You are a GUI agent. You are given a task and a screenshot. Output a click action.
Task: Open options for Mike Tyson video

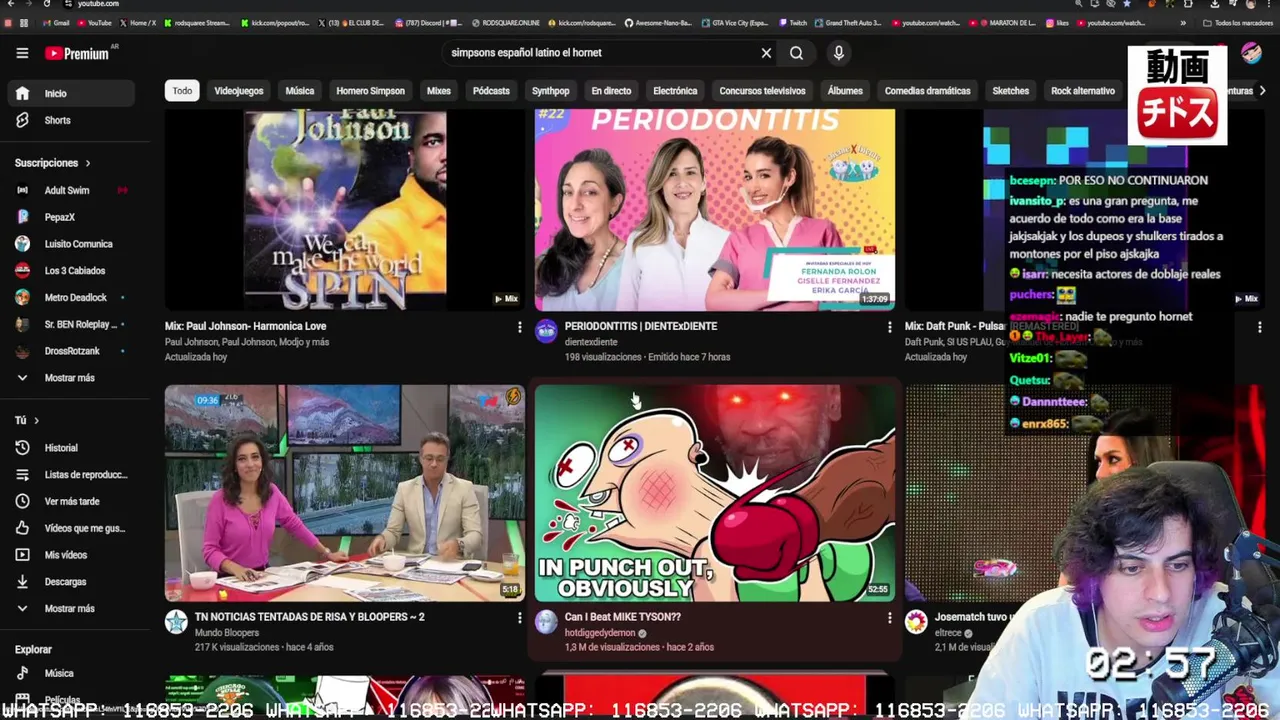click(889, 618)
